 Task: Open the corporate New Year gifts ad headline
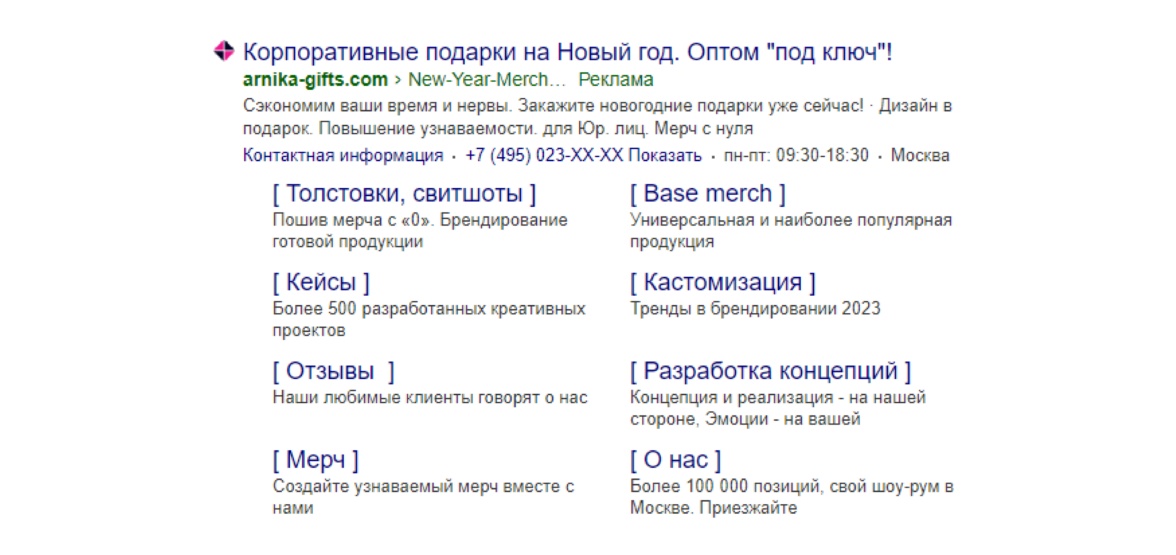pyautogui.click(x=567, y=52)
